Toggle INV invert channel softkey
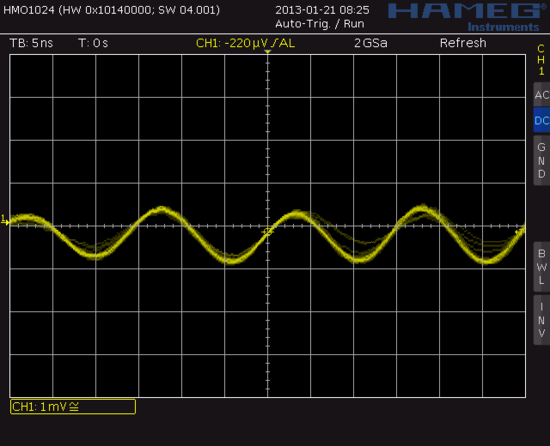Image resolution: width=550 pixels, height=446 pixels. click(542, 320)
